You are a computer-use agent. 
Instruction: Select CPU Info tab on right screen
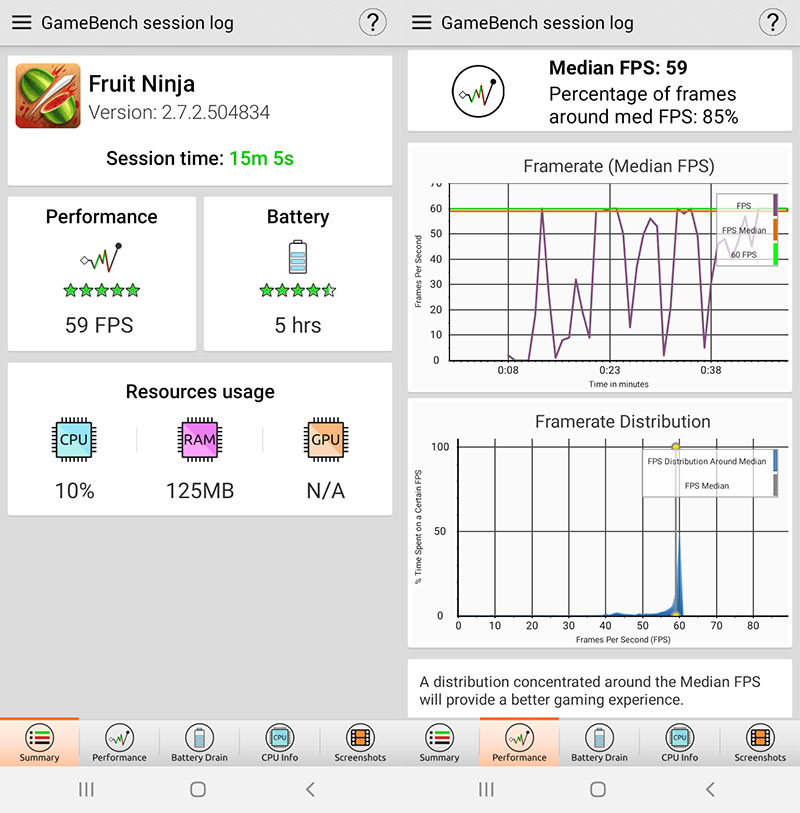coord(680,742)
